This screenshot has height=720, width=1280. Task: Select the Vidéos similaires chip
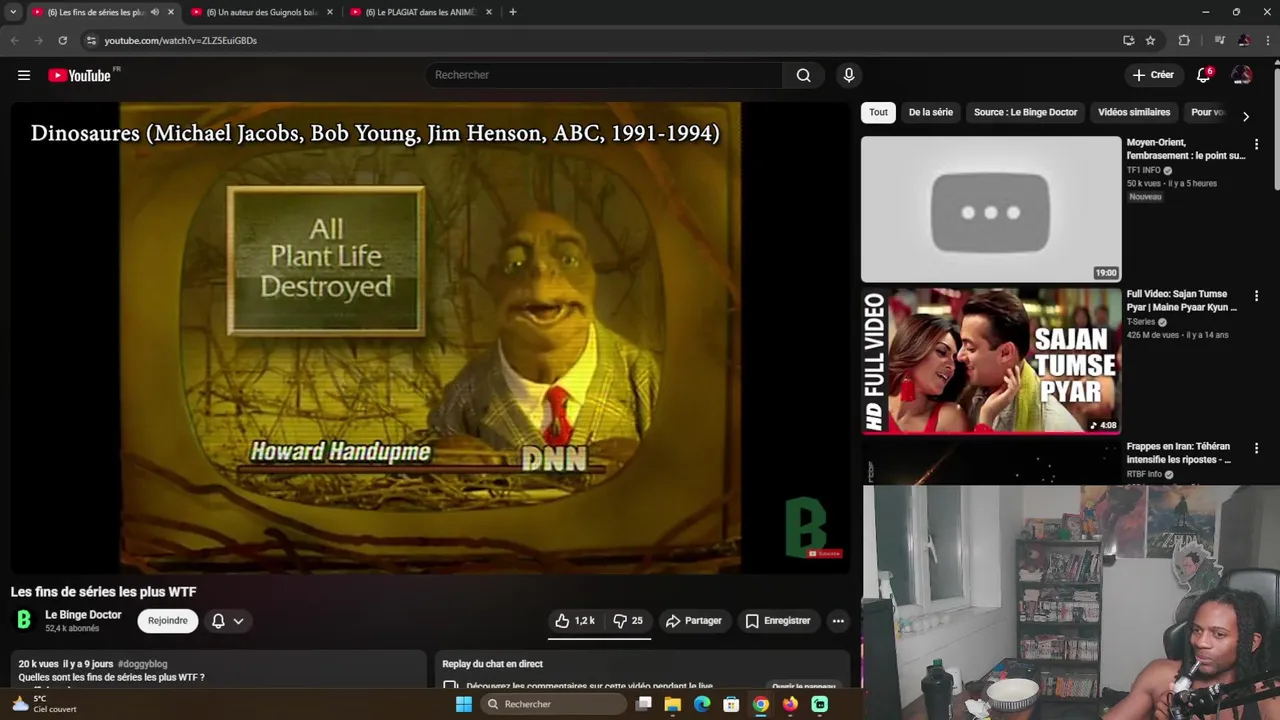click(1134, 112)
